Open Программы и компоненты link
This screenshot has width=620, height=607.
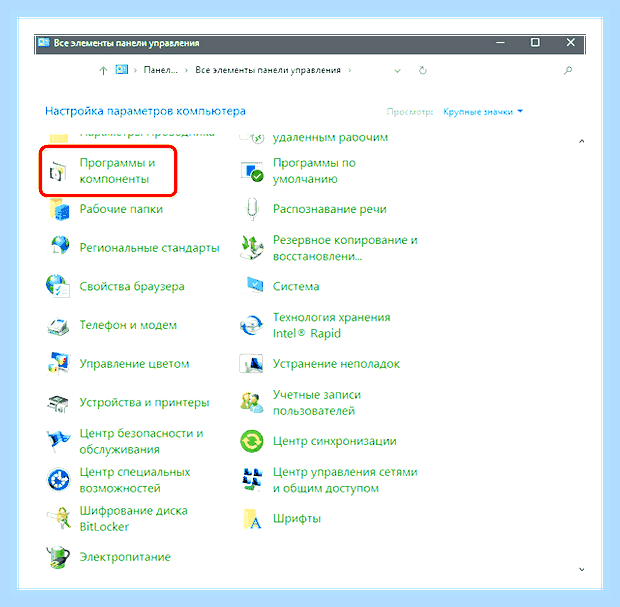[117, 171]
